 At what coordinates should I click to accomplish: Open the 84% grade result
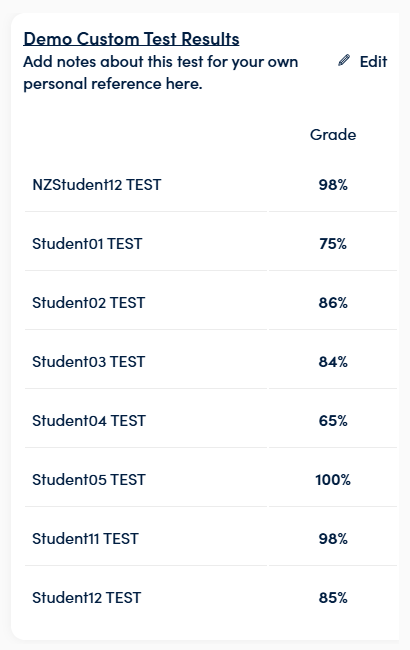click(333, 361)
